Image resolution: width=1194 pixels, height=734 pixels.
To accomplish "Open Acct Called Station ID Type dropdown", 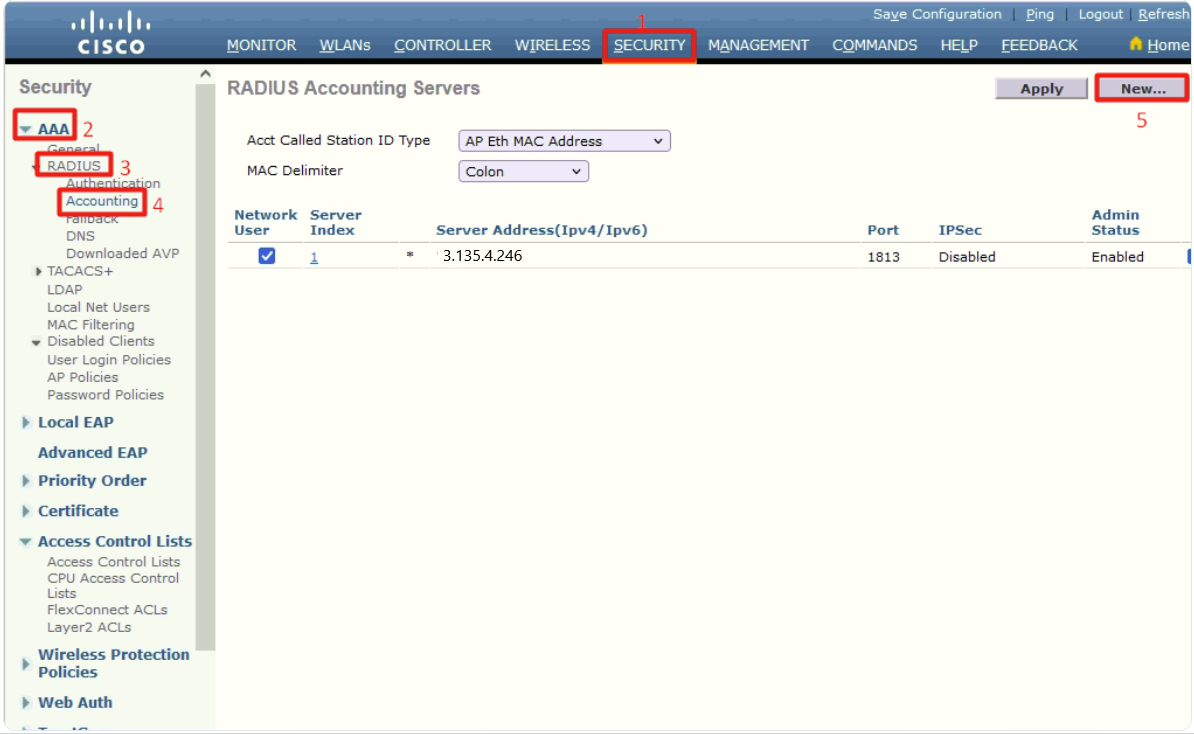I will point(564,141).
